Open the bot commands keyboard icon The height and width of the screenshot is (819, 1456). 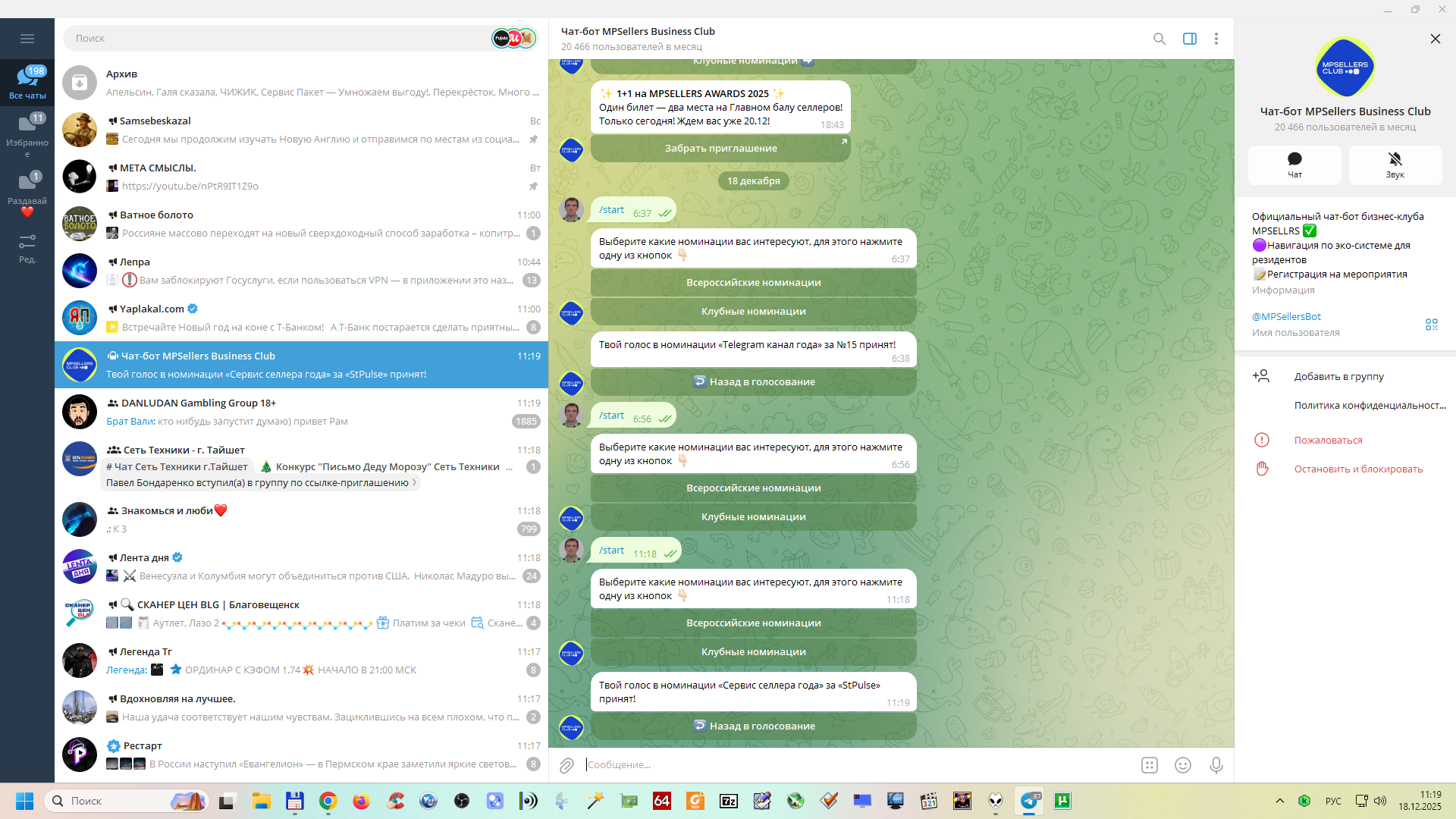[x=1149, y=765]
